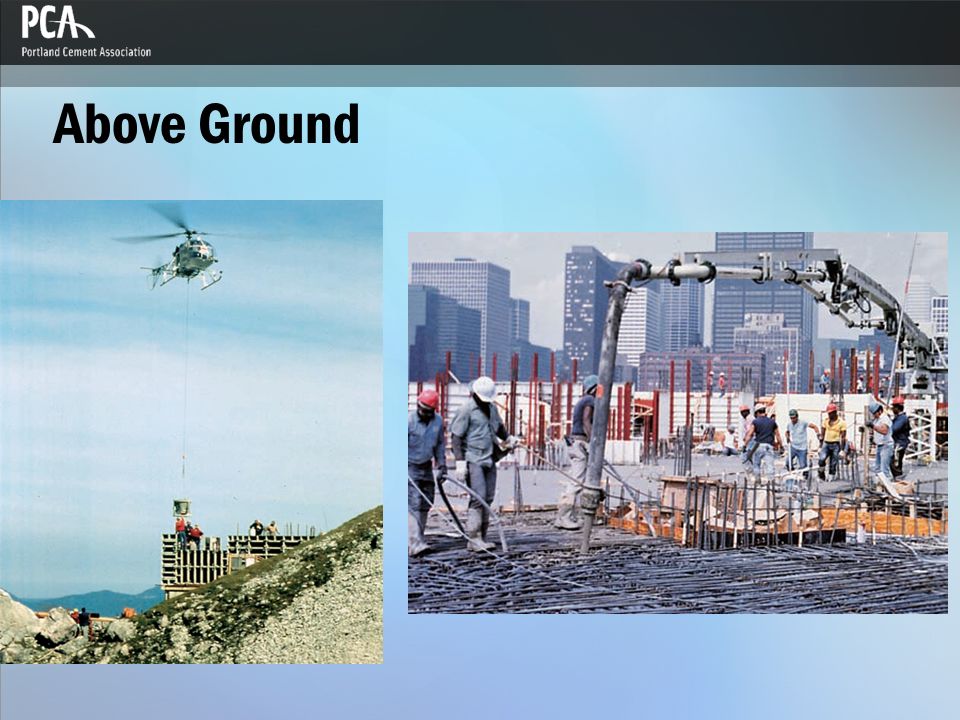Select the 'Above Ground' slide title
Viewport: 960px width, 720px height.
tap(206, 124)
